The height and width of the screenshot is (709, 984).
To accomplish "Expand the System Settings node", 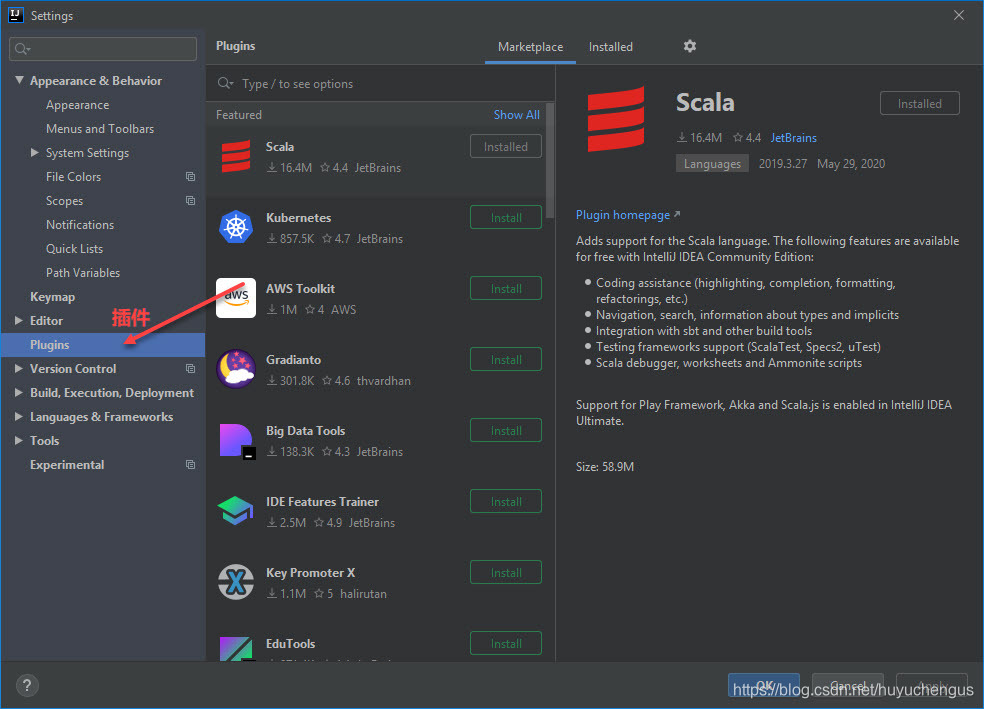I will tap(35, 152).
